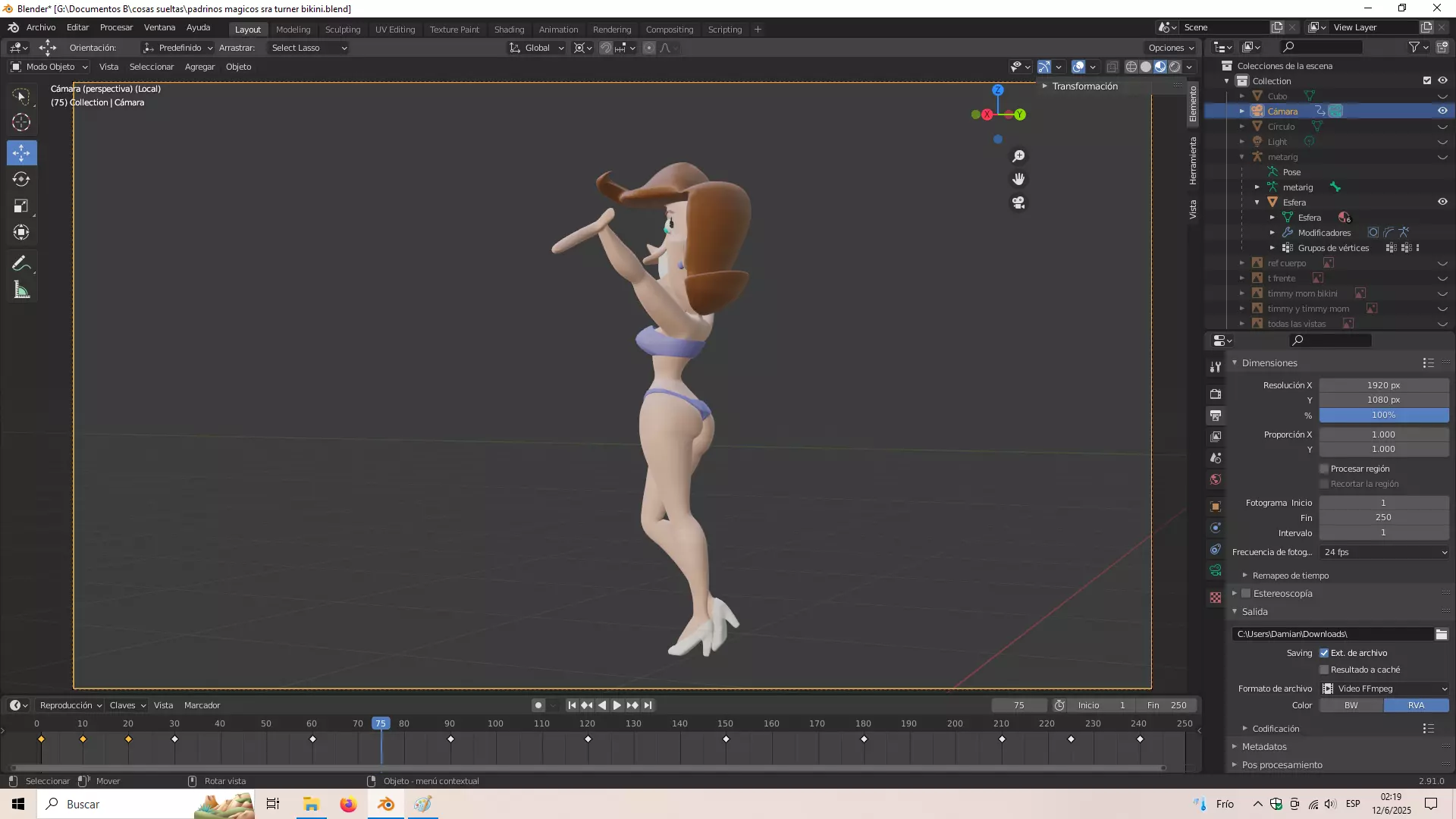
Task: Hide Cámara object with eye icon
Action: tap(1442, 111)
